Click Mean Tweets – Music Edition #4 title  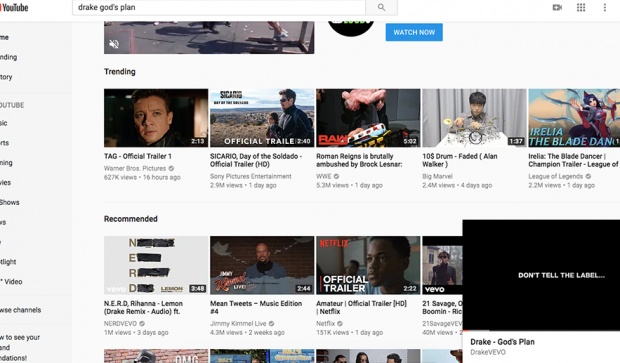[x=256, y=308]
